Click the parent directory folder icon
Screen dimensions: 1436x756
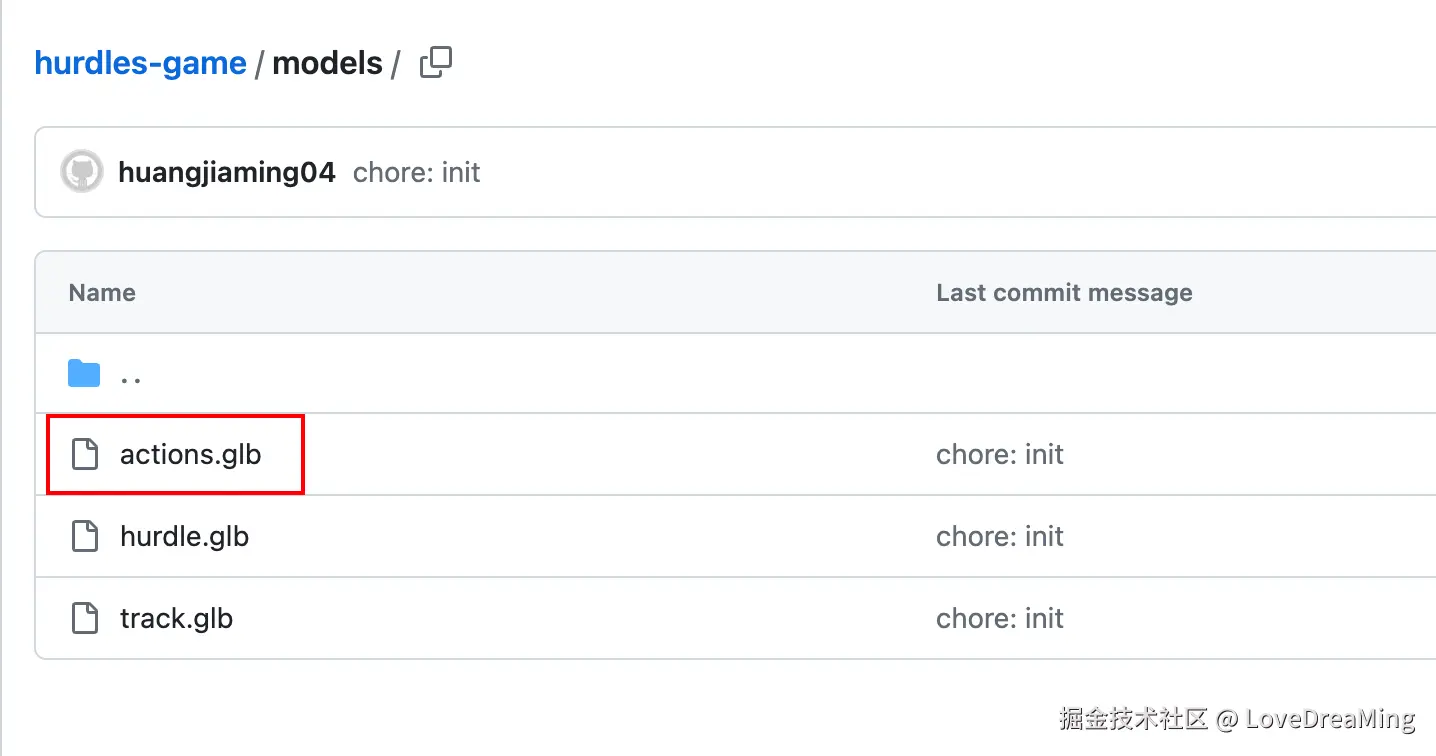[84, 374]
